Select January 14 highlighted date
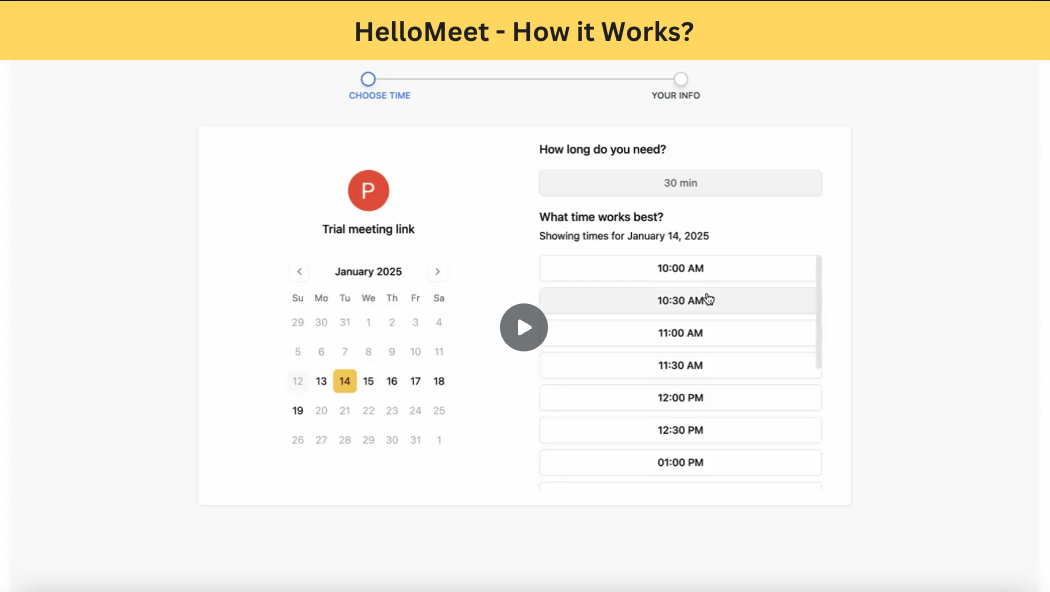 (345, 381)
